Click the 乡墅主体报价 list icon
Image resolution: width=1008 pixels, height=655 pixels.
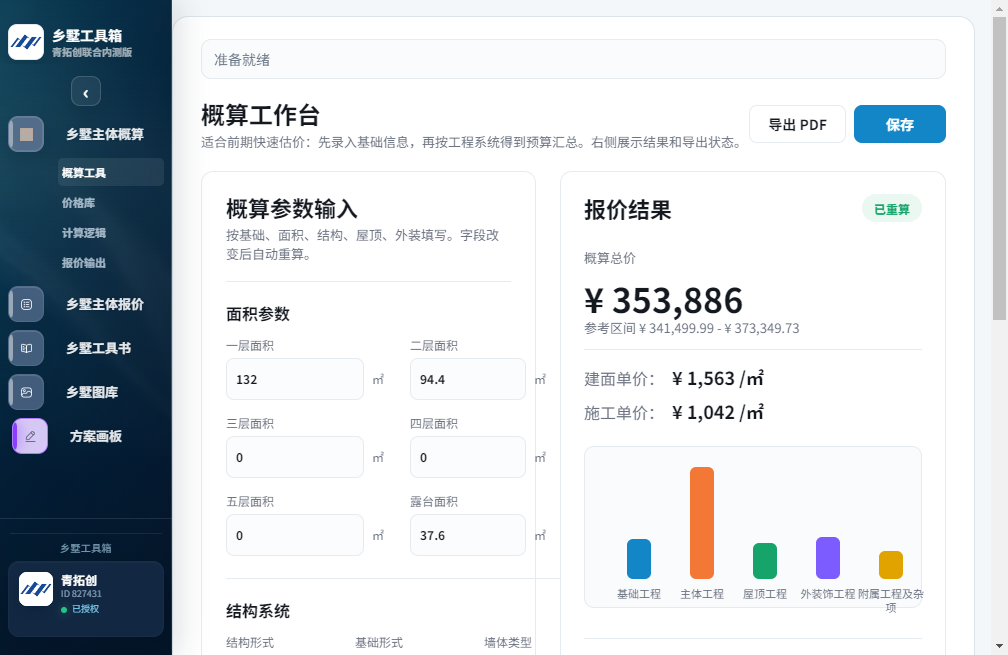[x=26, y=304]
